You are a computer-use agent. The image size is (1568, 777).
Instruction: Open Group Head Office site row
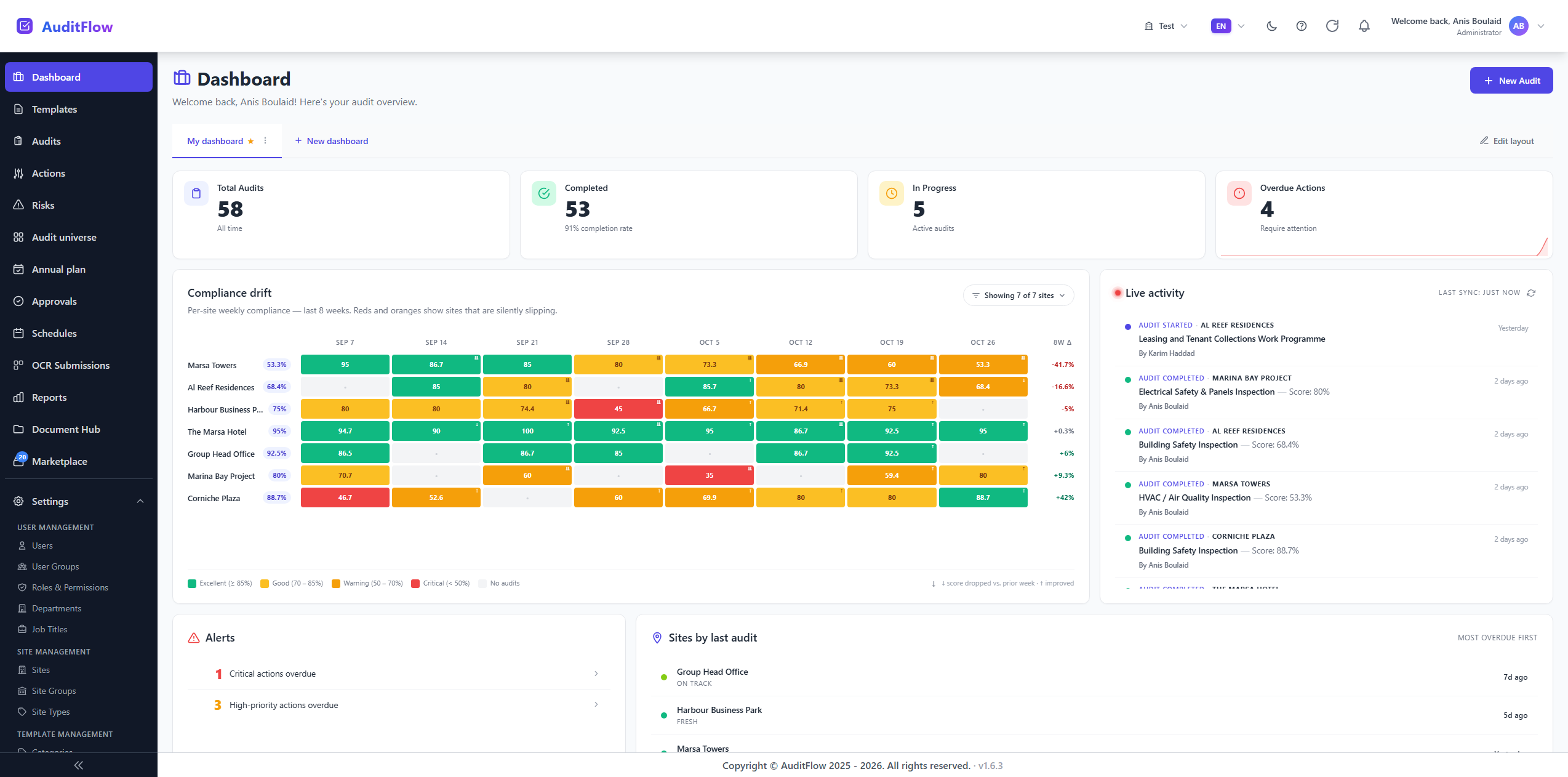[x=1094, y=677]
